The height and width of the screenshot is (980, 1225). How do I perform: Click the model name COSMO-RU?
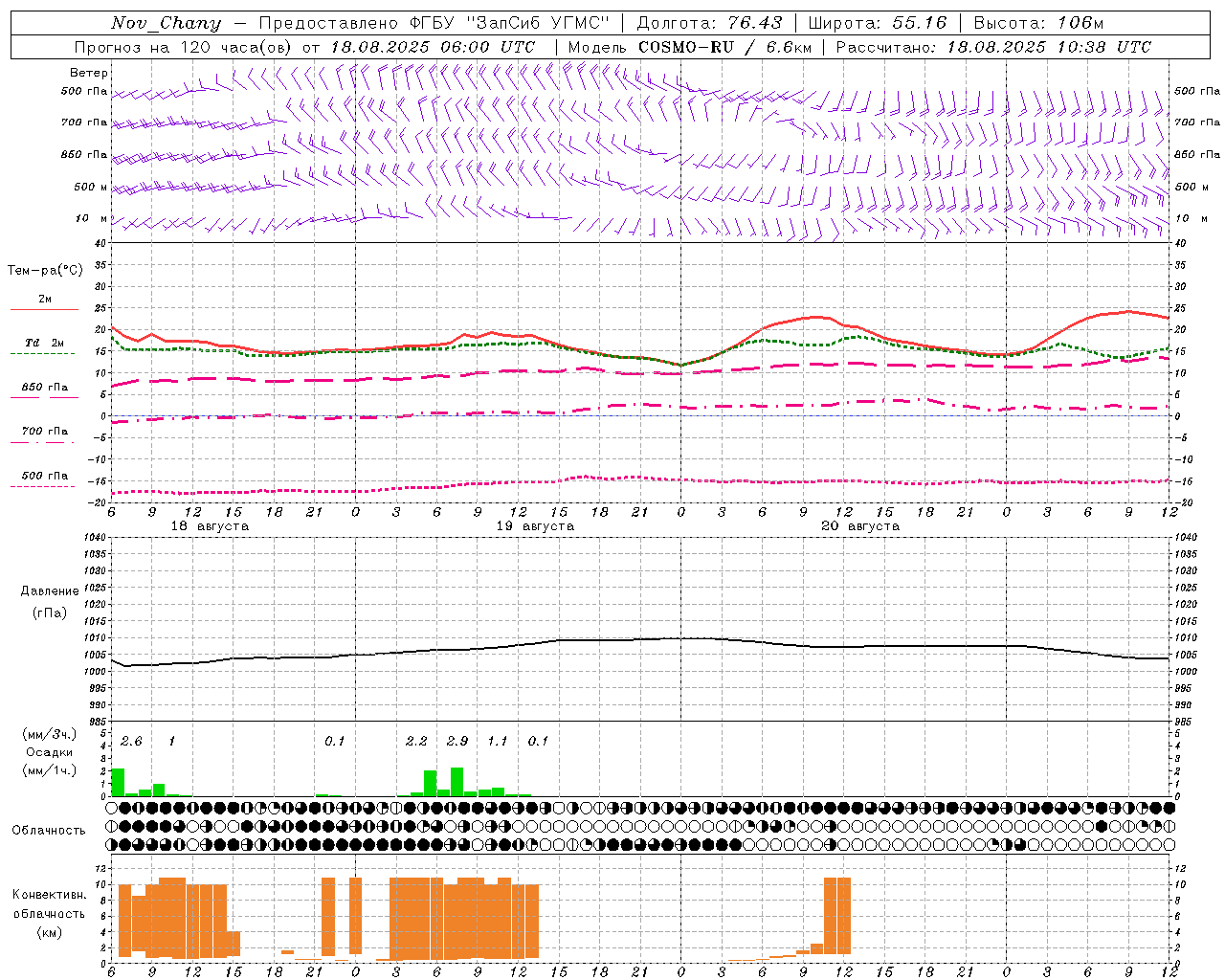(685, 47)
